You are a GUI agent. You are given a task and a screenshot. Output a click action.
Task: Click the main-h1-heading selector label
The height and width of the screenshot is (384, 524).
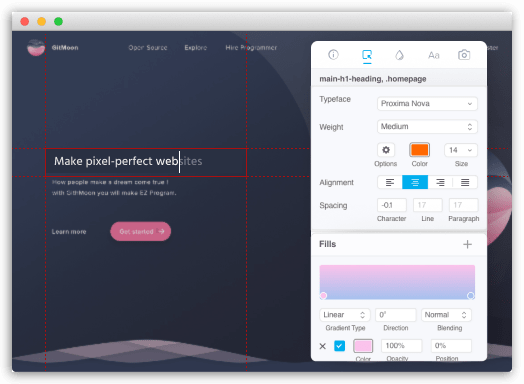[373, 79]
